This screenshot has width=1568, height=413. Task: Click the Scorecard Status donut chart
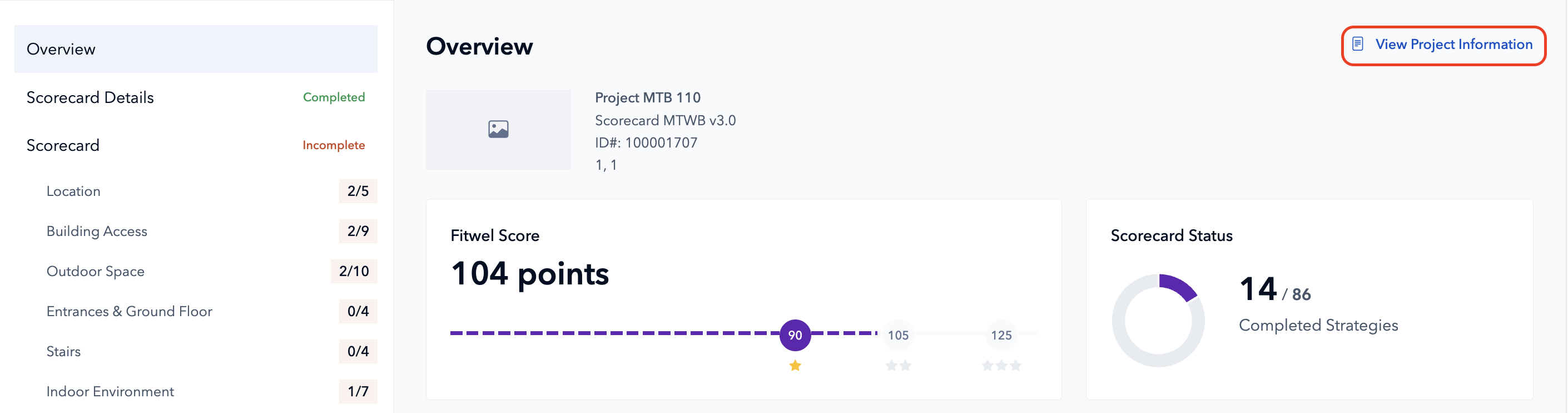(1158, 321)
